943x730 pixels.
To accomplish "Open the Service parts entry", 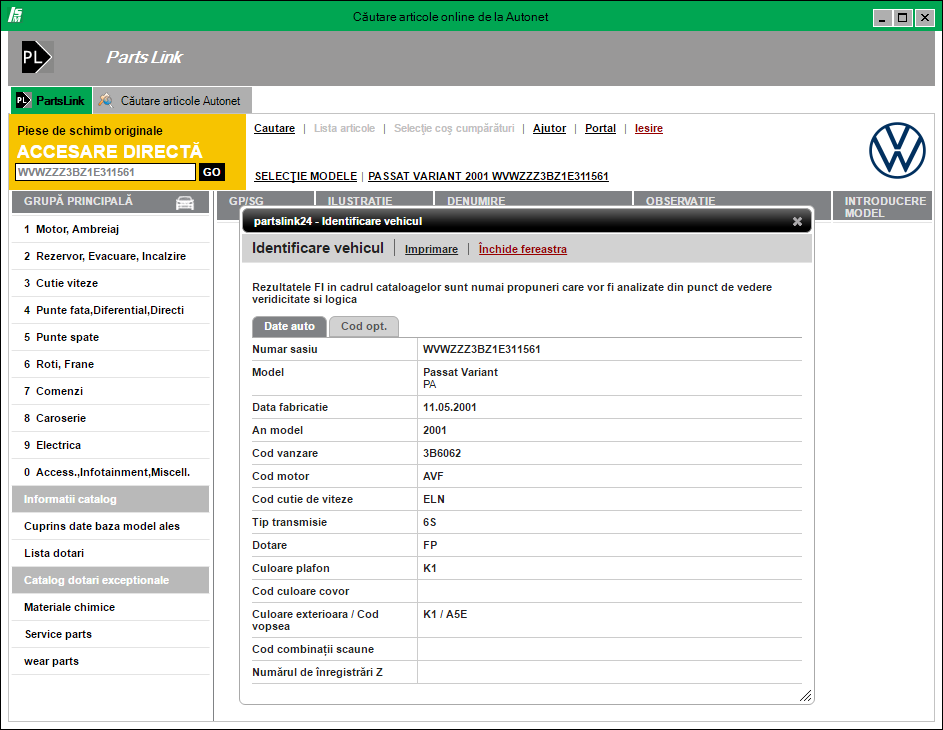I will (x=111, y=634).
